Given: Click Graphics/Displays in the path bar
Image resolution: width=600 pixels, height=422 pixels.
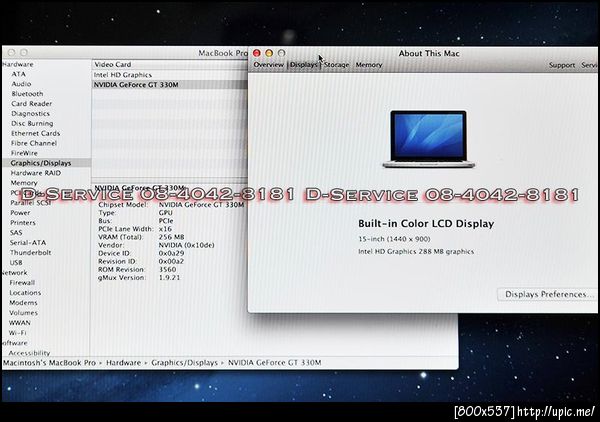Looking at the screenshot, I should [184, 362].
